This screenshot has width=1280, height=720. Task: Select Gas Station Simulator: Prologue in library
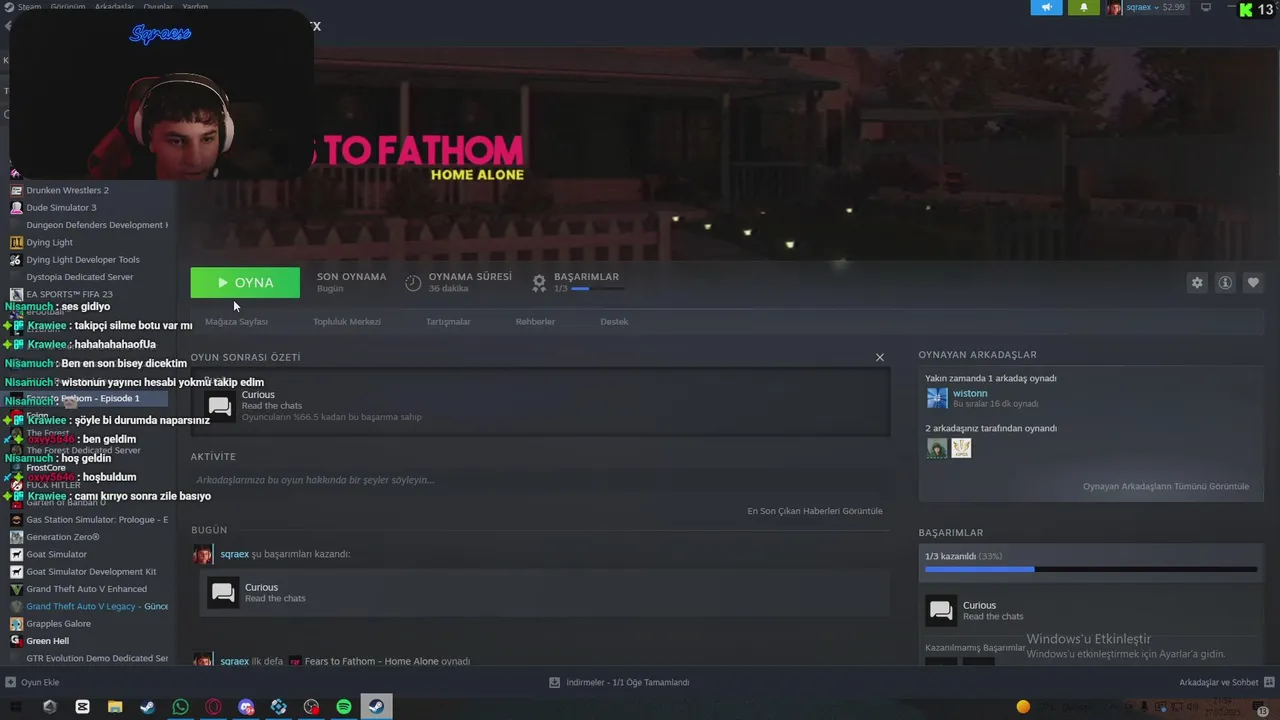pos(97,520)
